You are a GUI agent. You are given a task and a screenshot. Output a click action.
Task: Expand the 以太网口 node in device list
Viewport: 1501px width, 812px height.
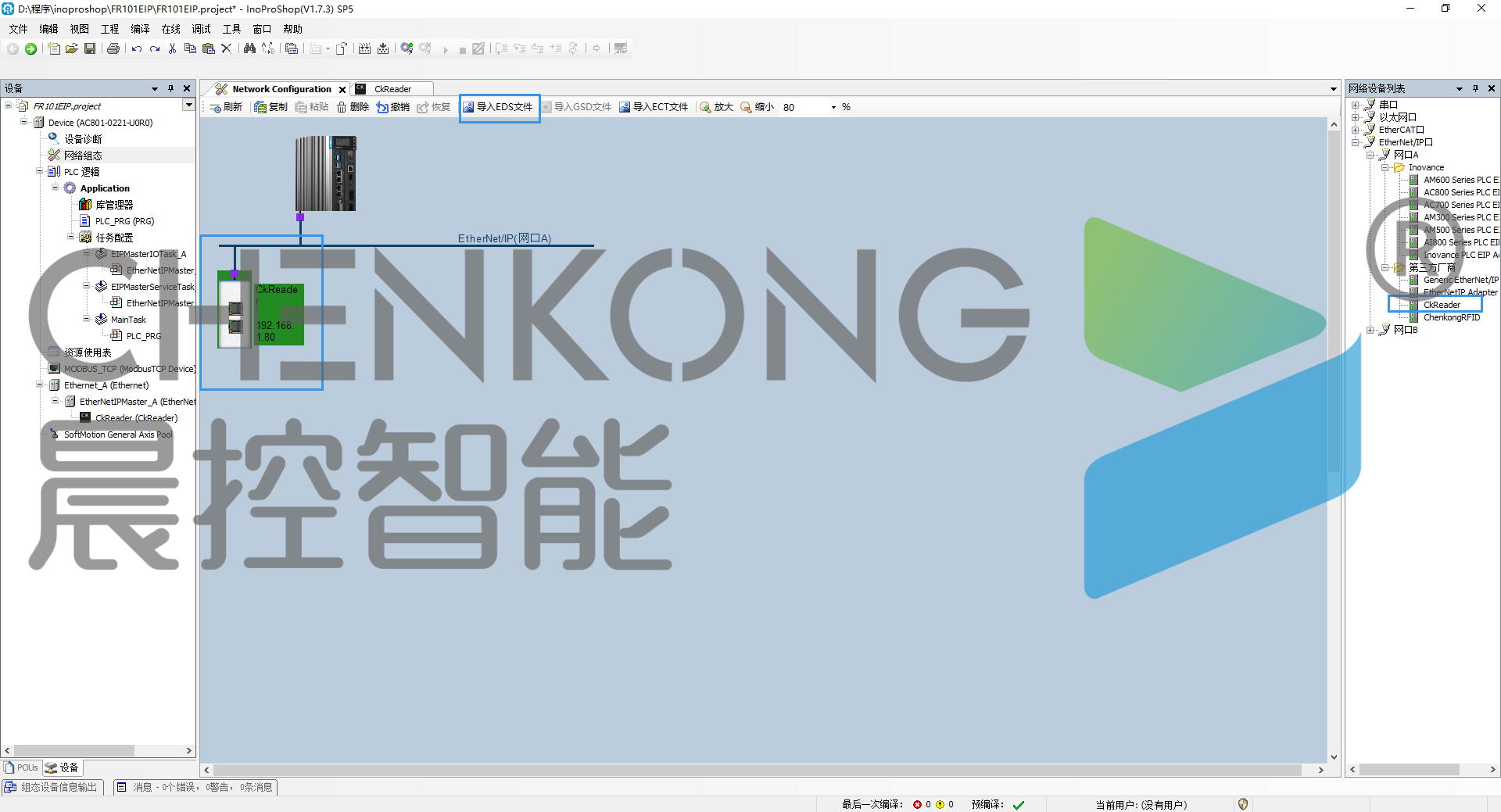pos(1356,117)
